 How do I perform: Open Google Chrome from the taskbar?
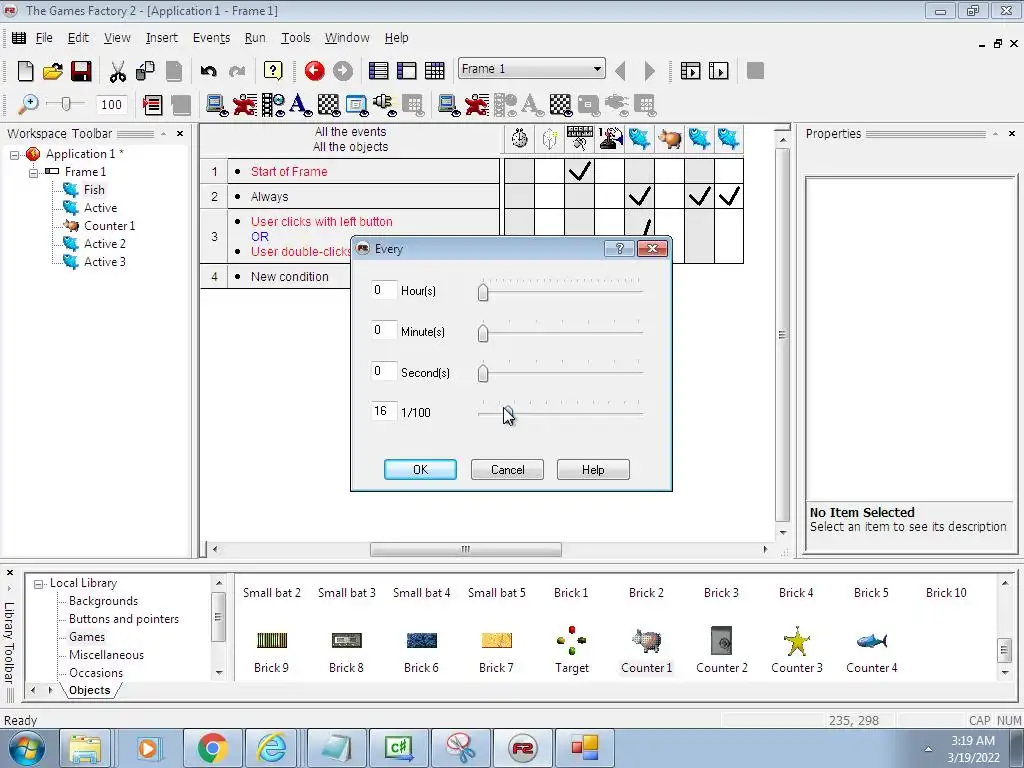[x=212, y=748]
